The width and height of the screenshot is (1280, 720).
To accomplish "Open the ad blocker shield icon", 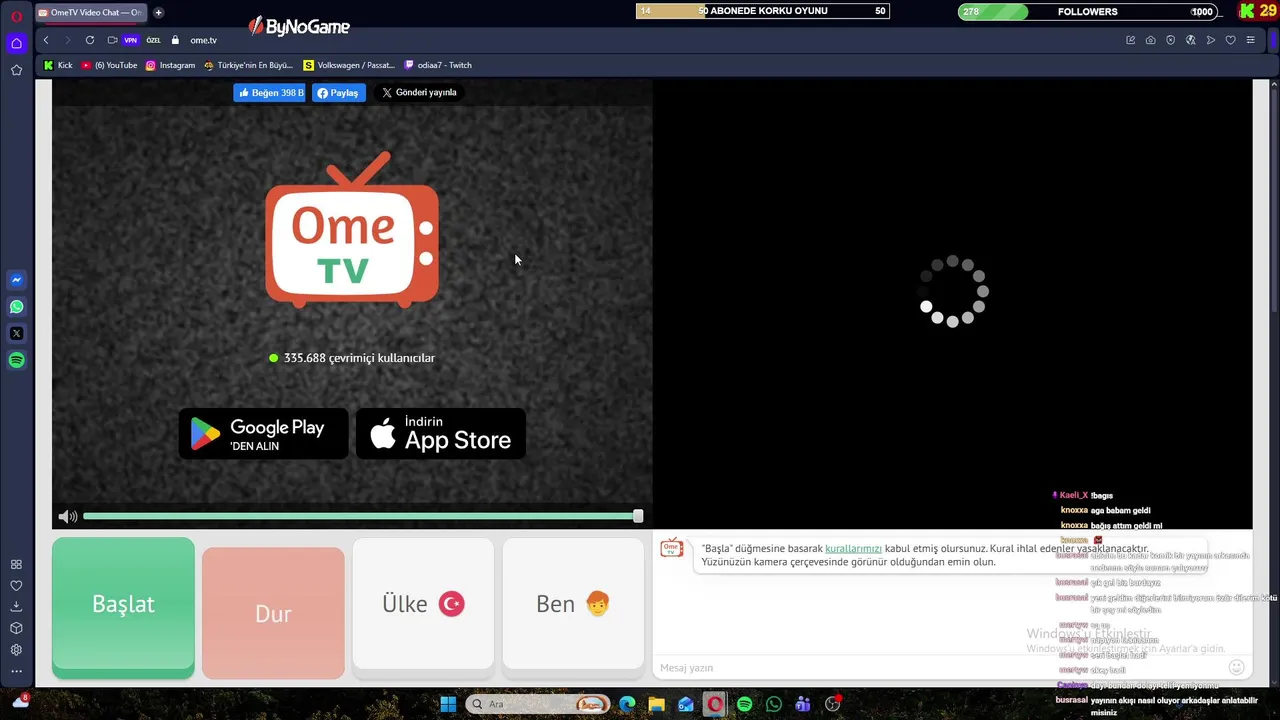I will click(1170, 40).
